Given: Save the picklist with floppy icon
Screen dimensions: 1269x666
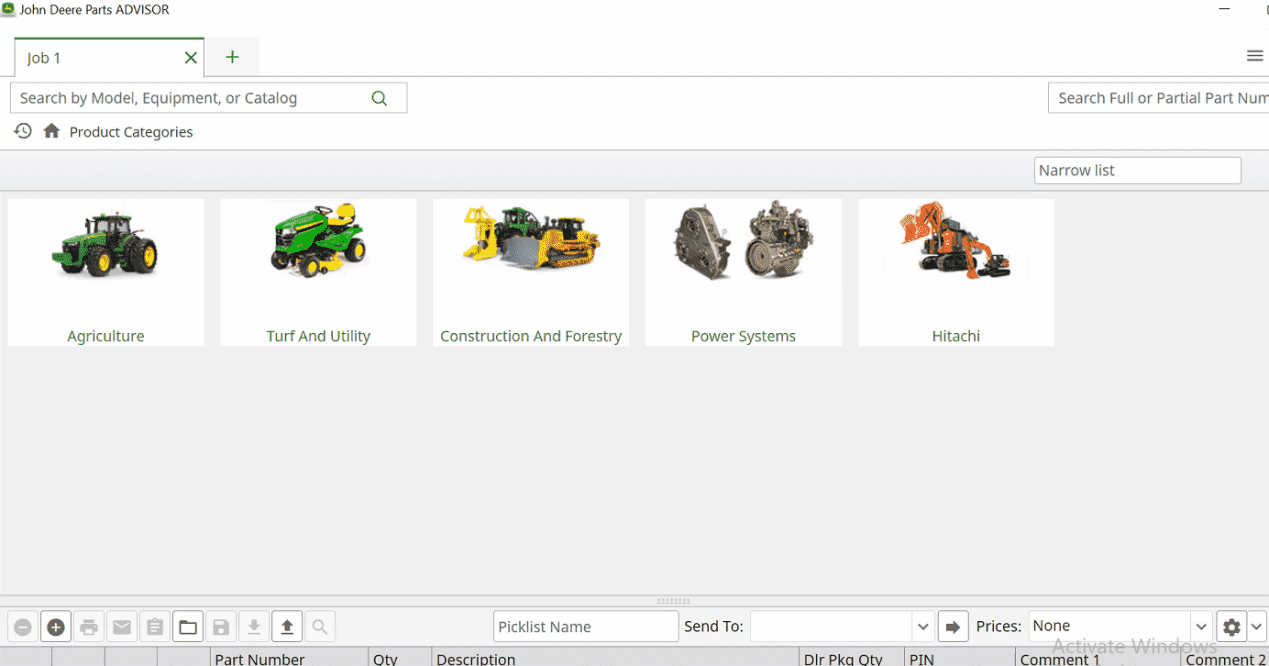Looking at the screenshot, I should click(221, 627).
